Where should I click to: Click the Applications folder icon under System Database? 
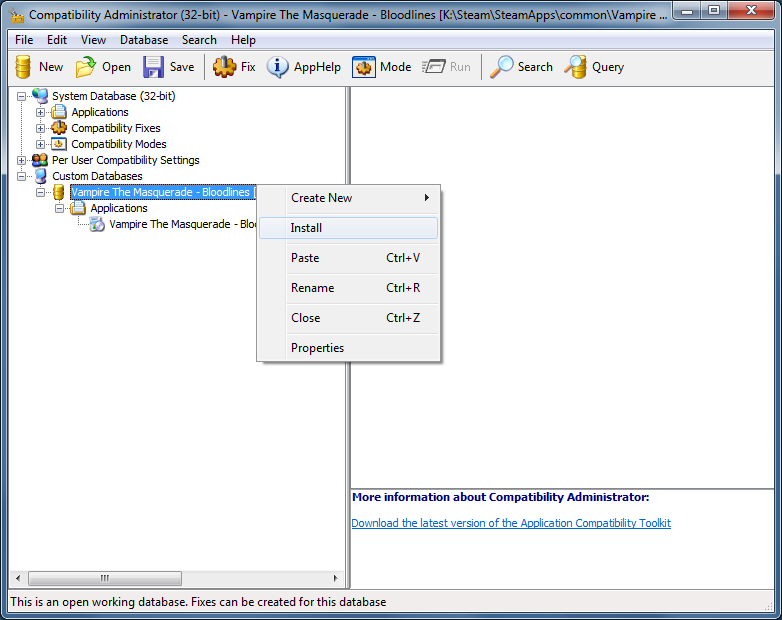[x=59, y=112]
